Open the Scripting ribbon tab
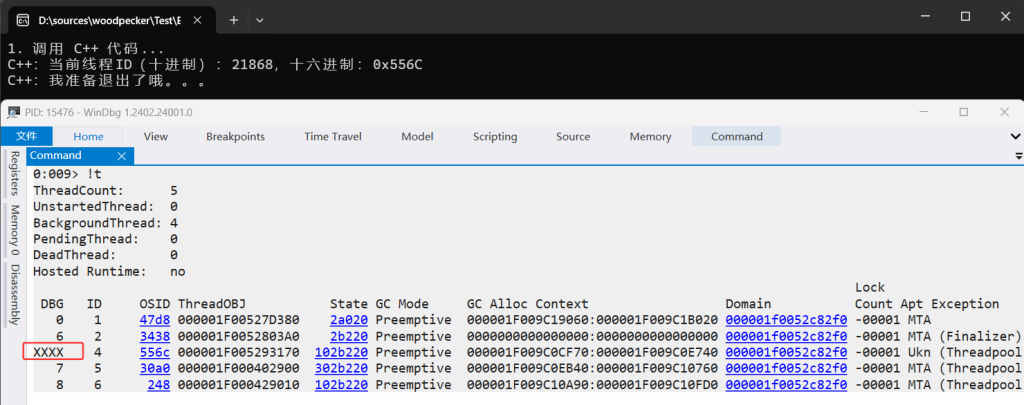The width and height of the screenshot is (1024, 405). pos(495,136)
